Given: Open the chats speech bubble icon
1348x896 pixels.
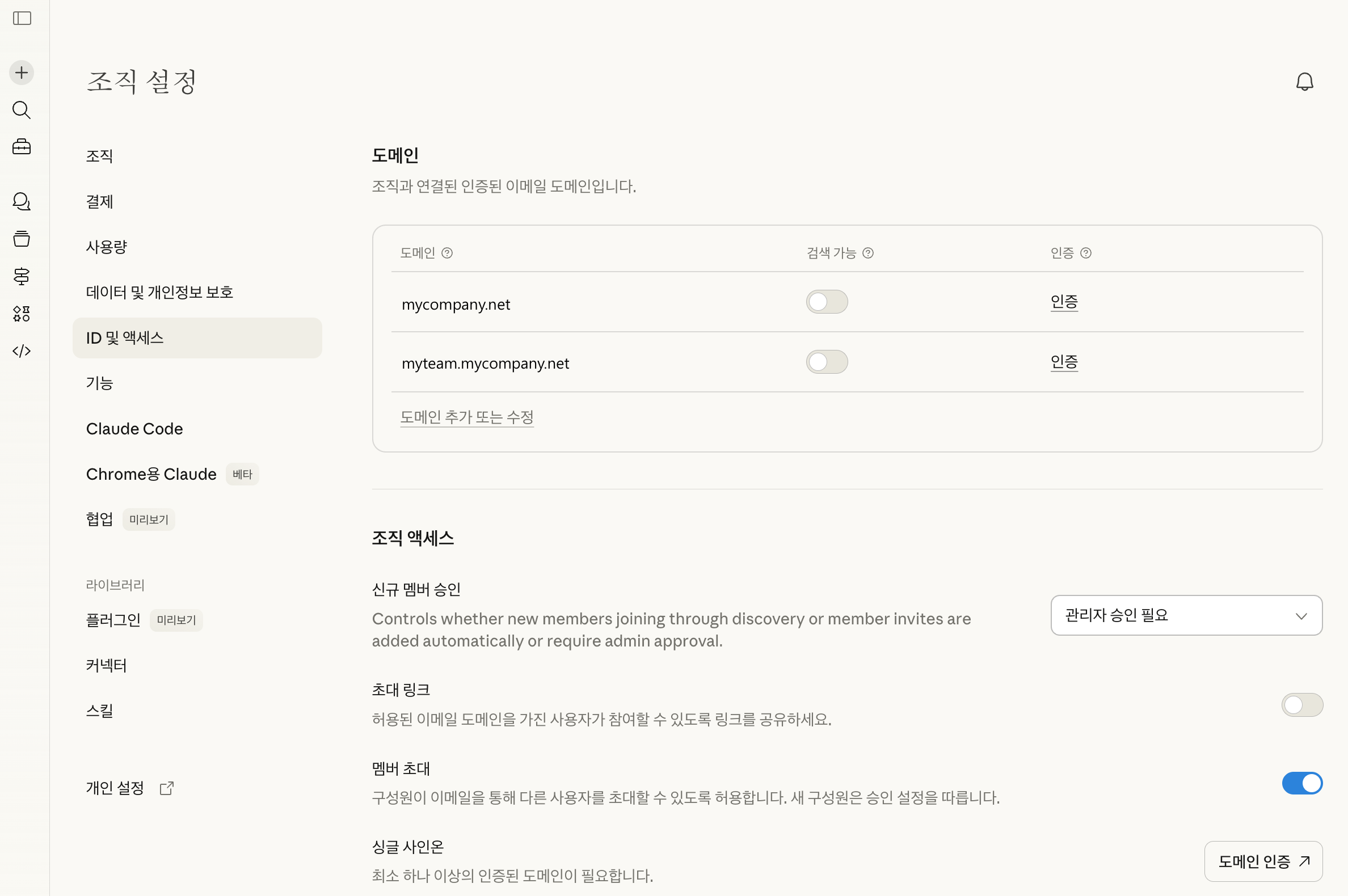Looking at the screenshot, I should point(22,201).
